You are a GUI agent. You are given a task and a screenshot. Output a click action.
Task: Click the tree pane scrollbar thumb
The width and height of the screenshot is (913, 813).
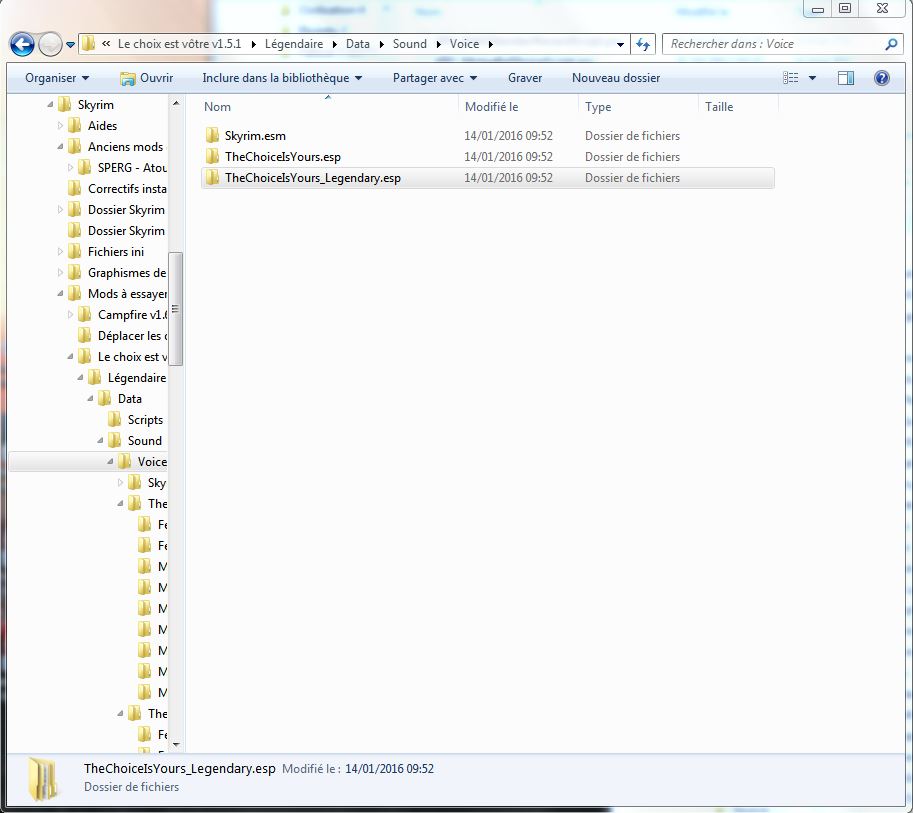(175, 309)
